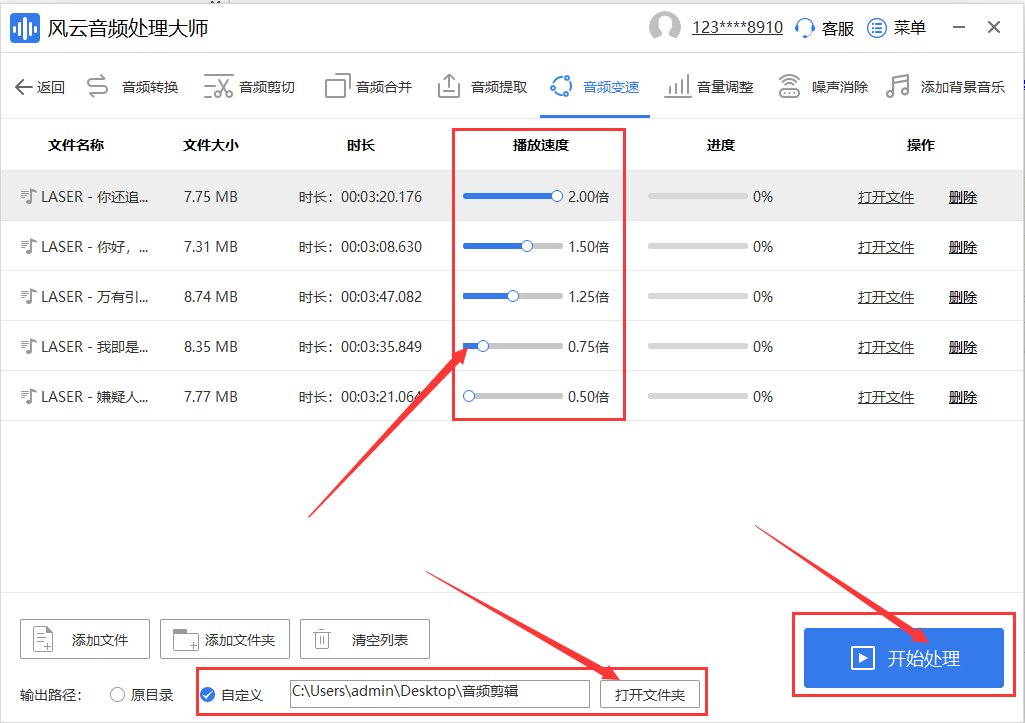Delete the LASER - 我即是 row
Screen dimensions: 1025x723
pos(963,347)
